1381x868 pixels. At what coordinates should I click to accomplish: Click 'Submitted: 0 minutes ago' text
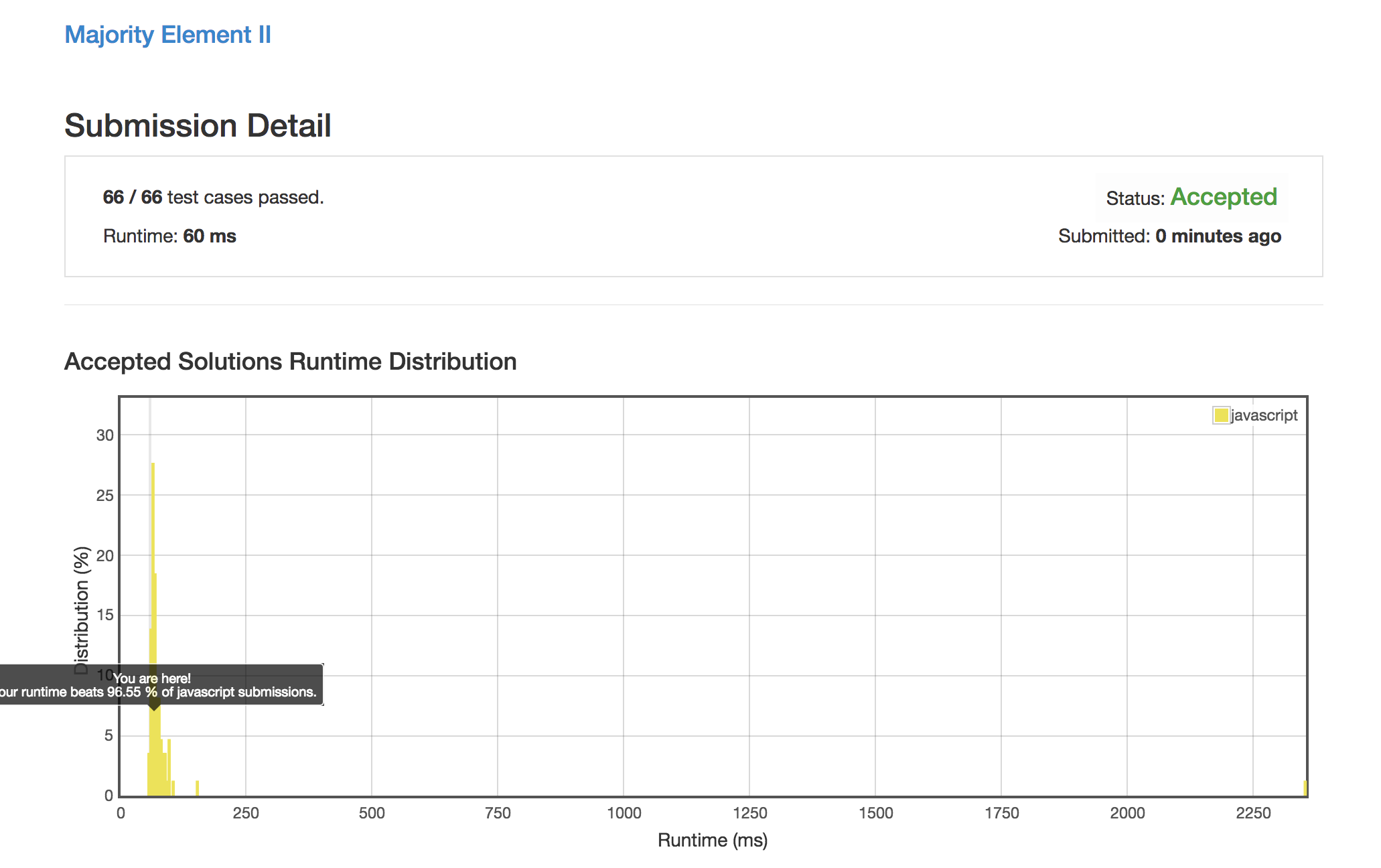[1169, 236]
